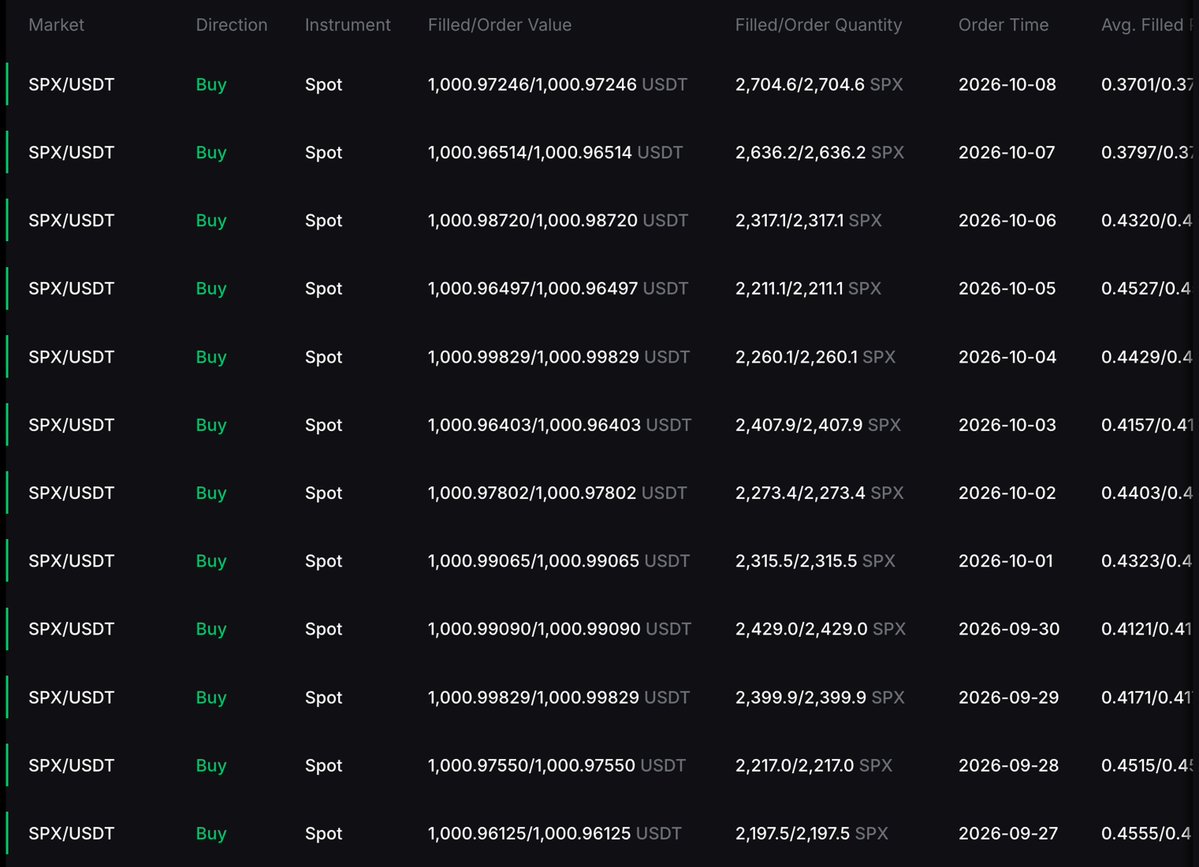Click order time 2026-10-02

pos(1007,493)
